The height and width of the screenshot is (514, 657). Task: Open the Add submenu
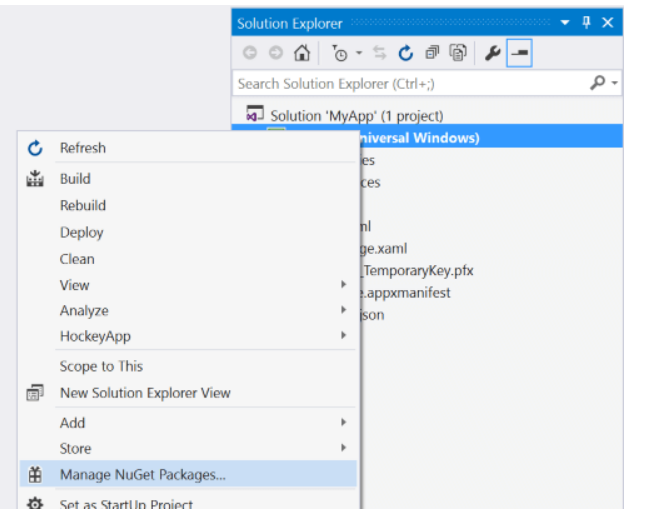click(188, 423)
